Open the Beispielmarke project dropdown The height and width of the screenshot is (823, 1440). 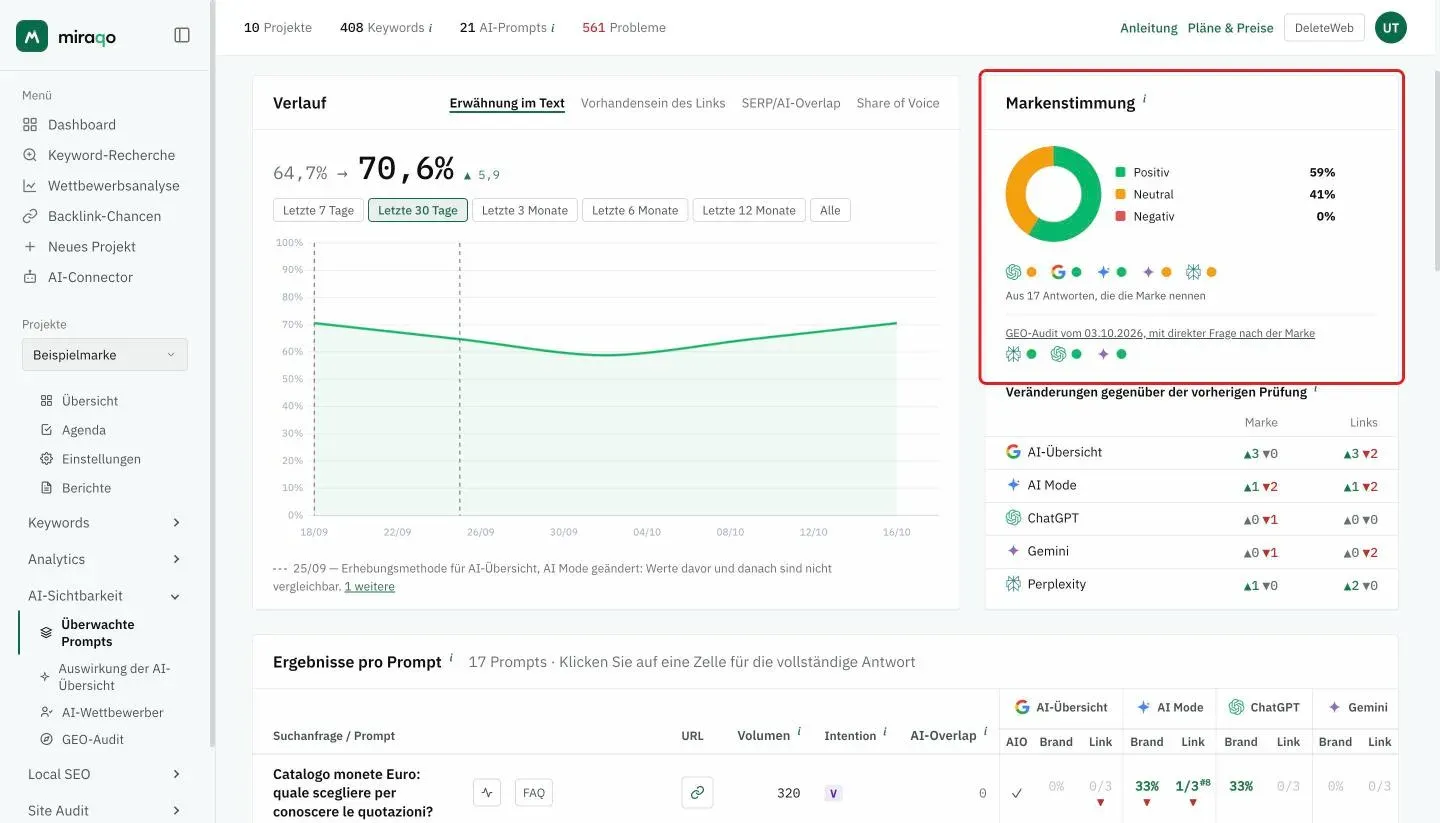[105, 355]
